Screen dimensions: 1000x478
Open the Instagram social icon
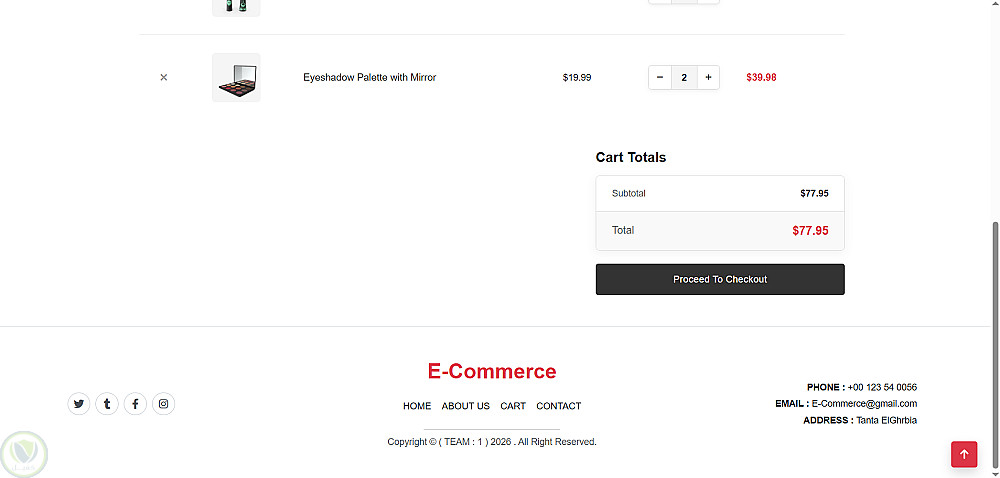[163, 403]
